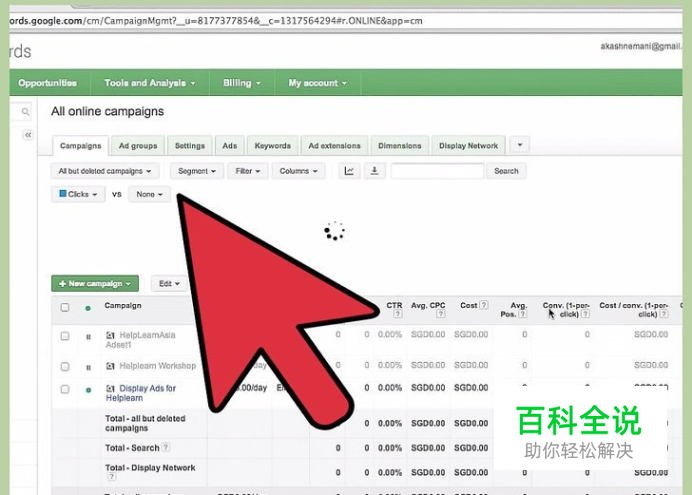Open Cost / conv. help icon
The image size is (692, 495).
point(664,314)
